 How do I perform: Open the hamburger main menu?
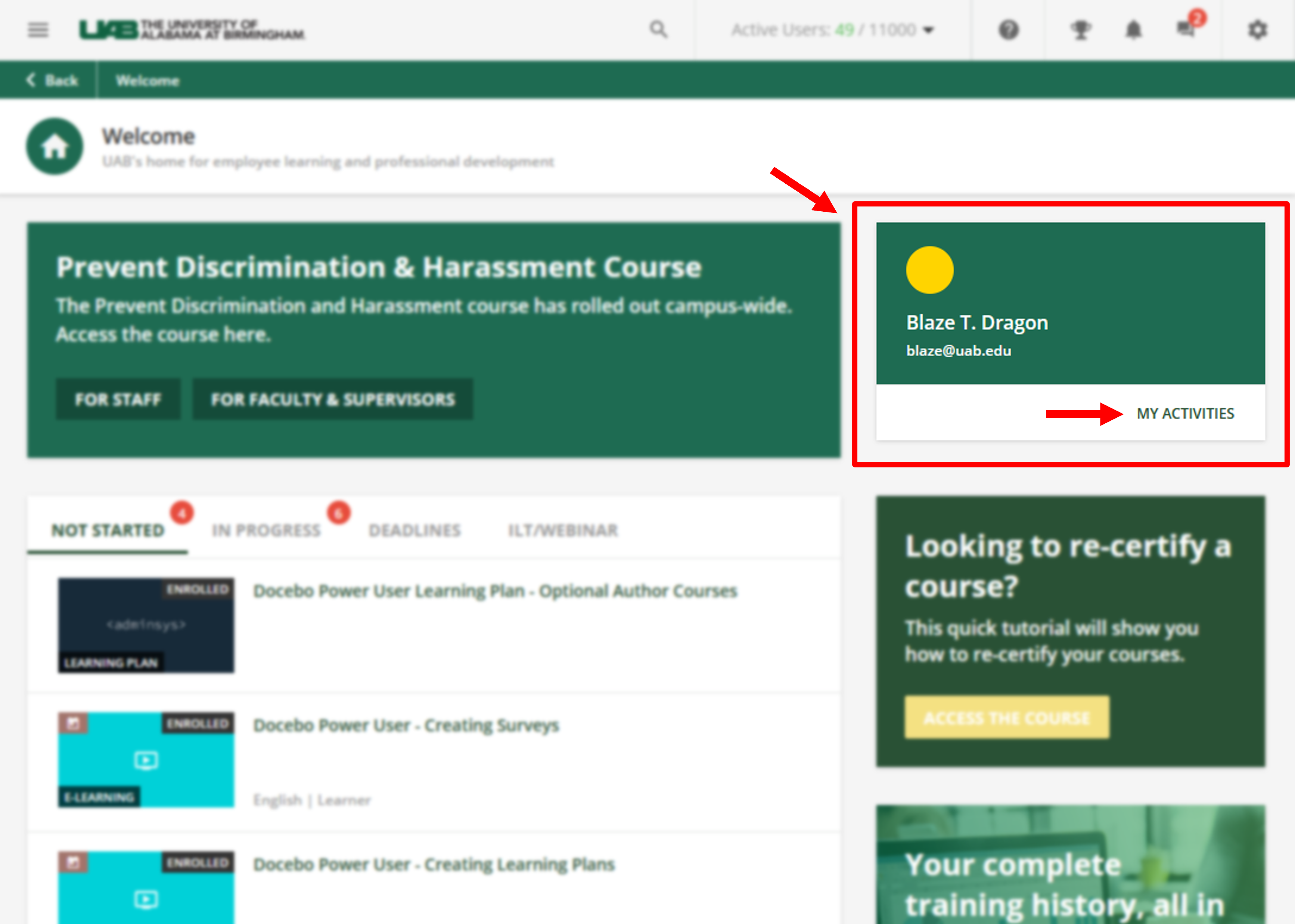coord(38,29)
